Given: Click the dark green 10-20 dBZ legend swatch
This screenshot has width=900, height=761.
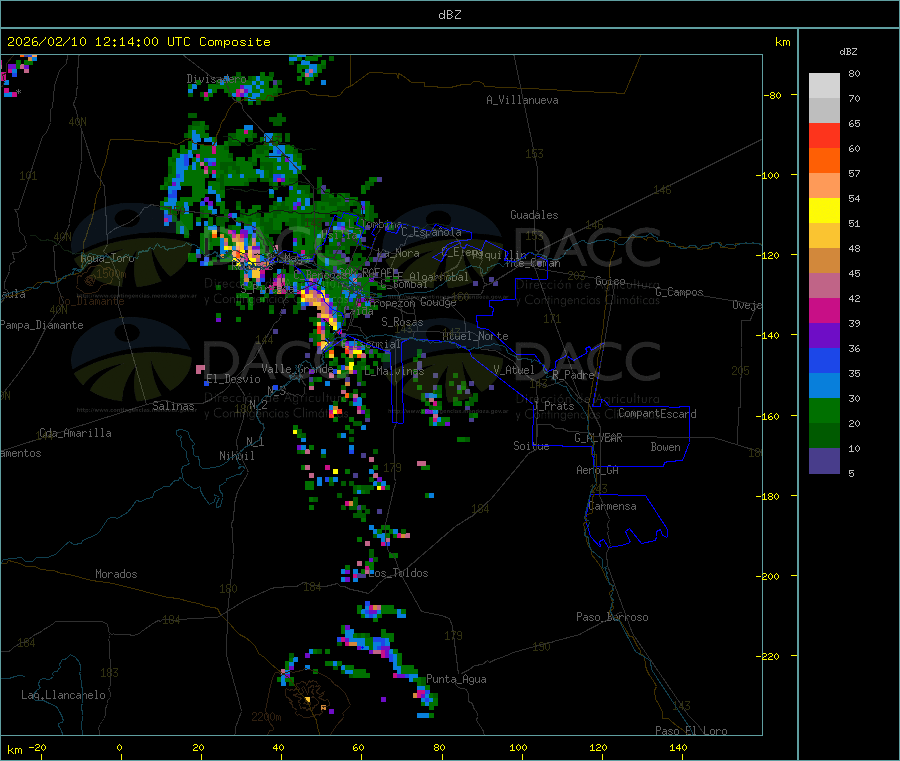Looking at the screenshot, I should (824, 436).
